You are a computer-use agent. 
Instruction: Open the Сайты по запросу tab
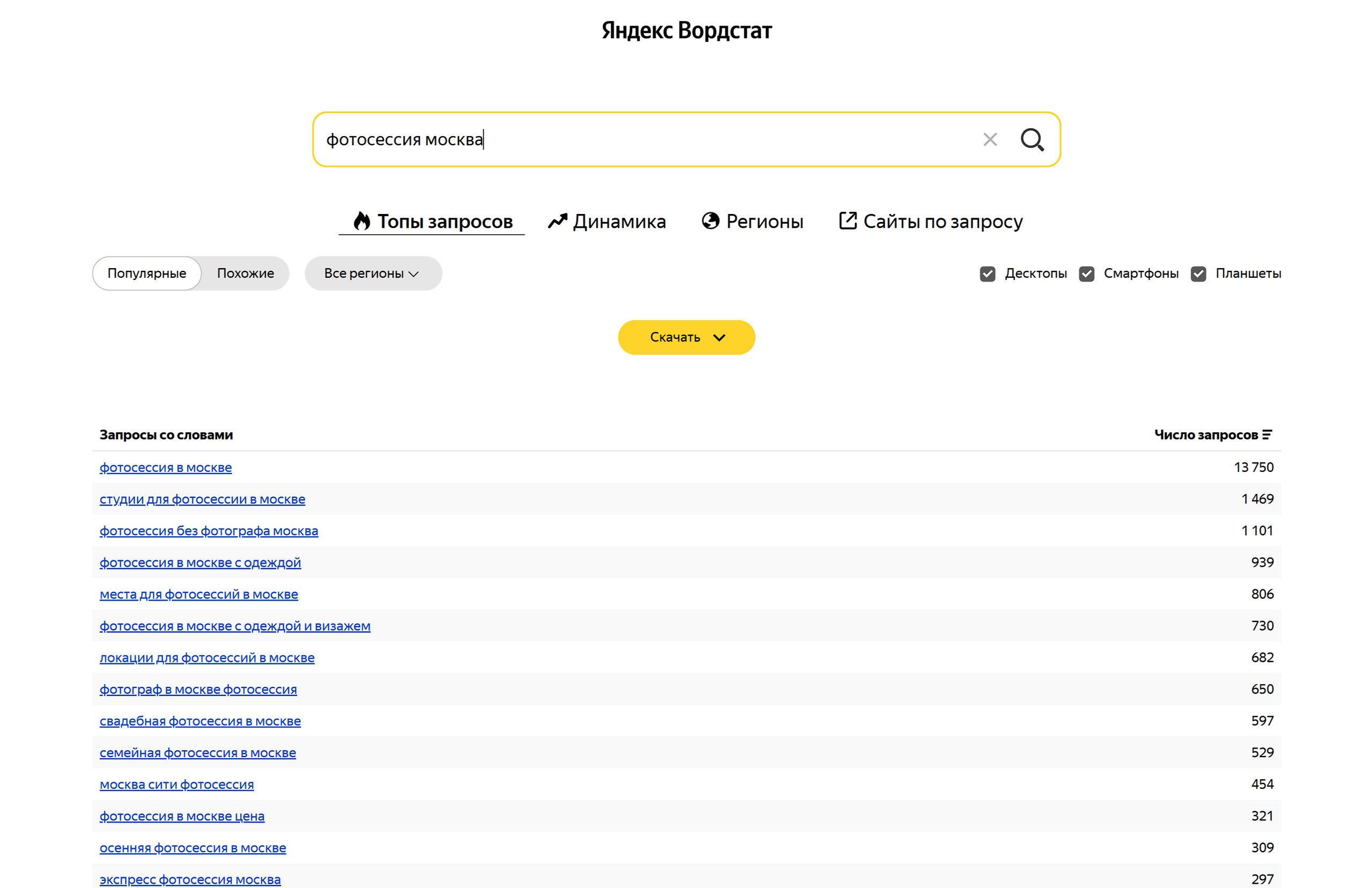pos(930,221)
